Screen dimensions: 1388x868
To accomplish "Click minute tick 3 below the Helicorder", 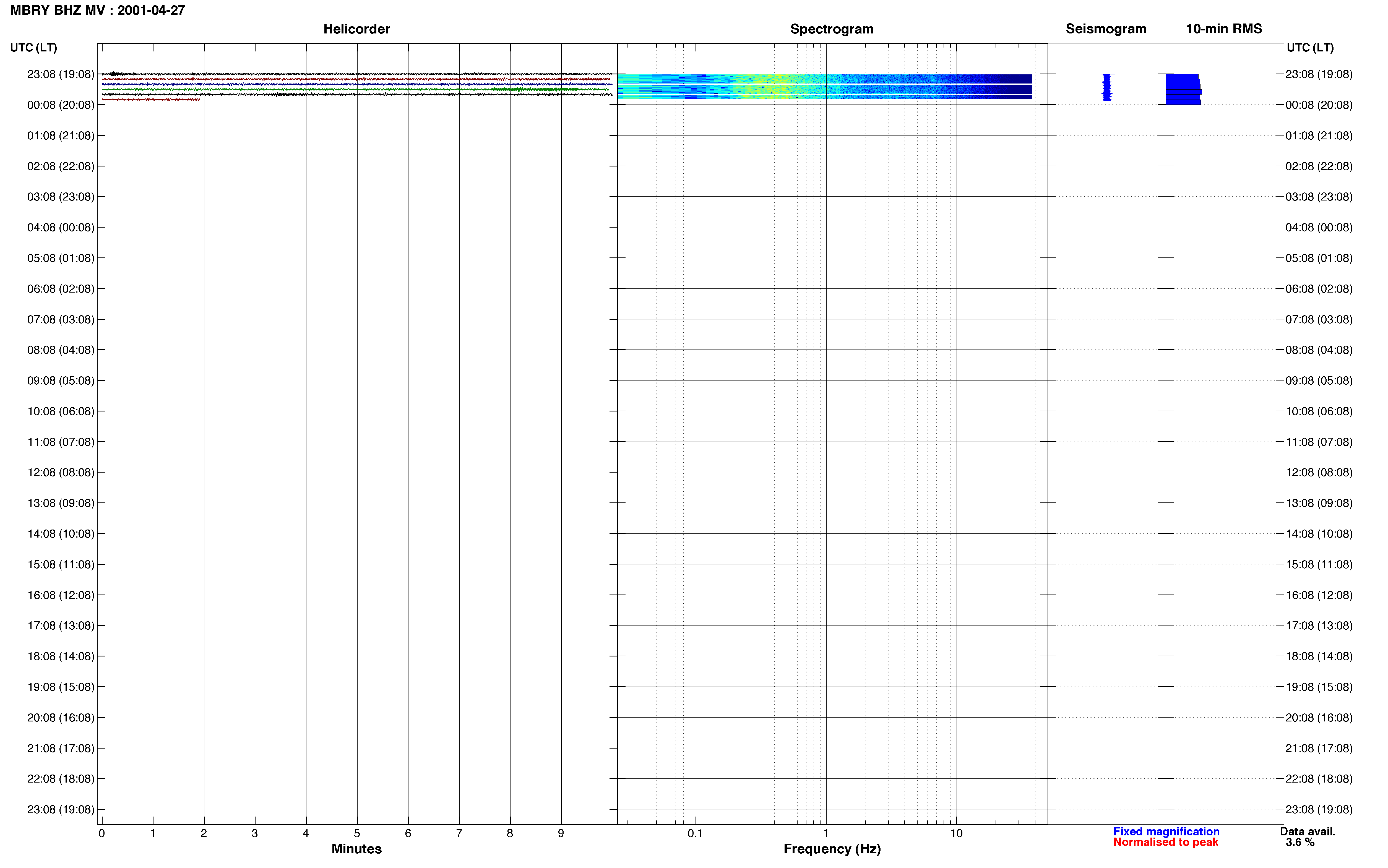I will click(255, 833).
